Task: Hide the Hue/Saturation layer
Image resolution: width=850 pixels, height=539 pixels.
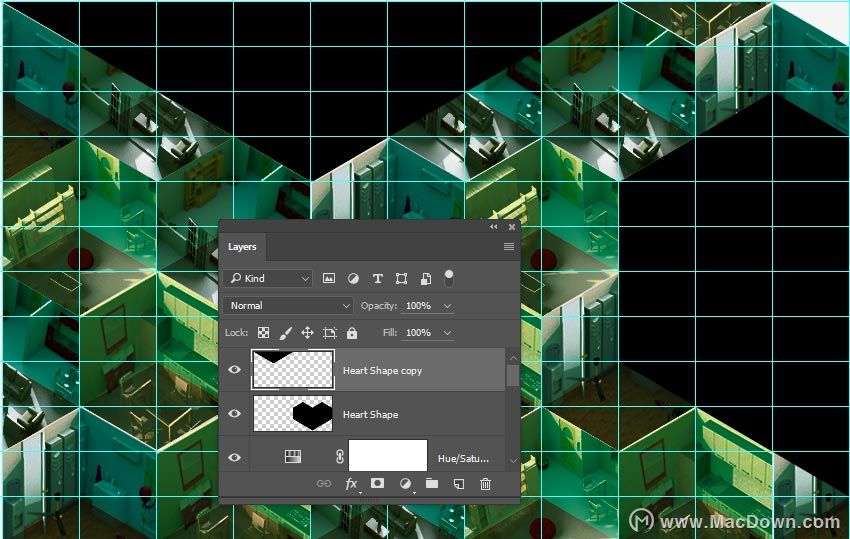Action: click(234, 457)
